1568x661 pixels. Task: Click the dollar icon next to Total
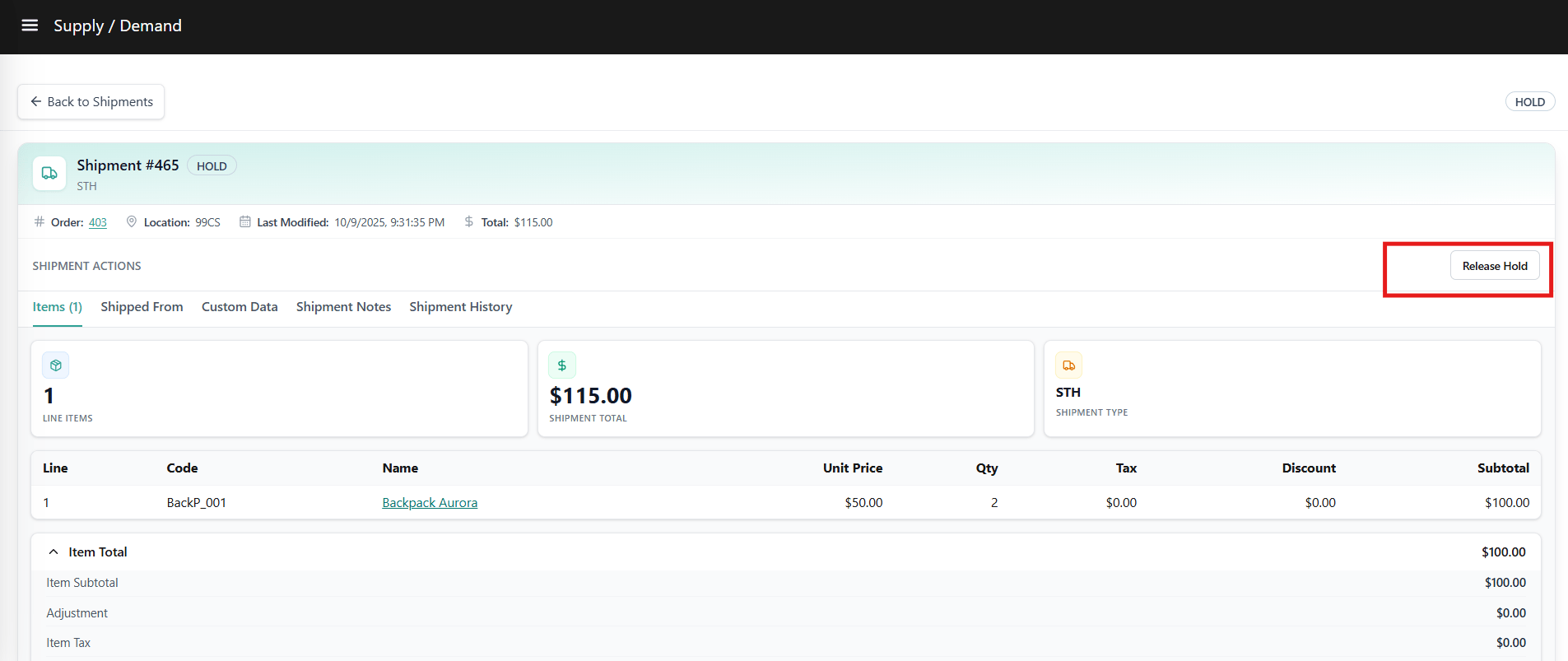pos(468,221)
